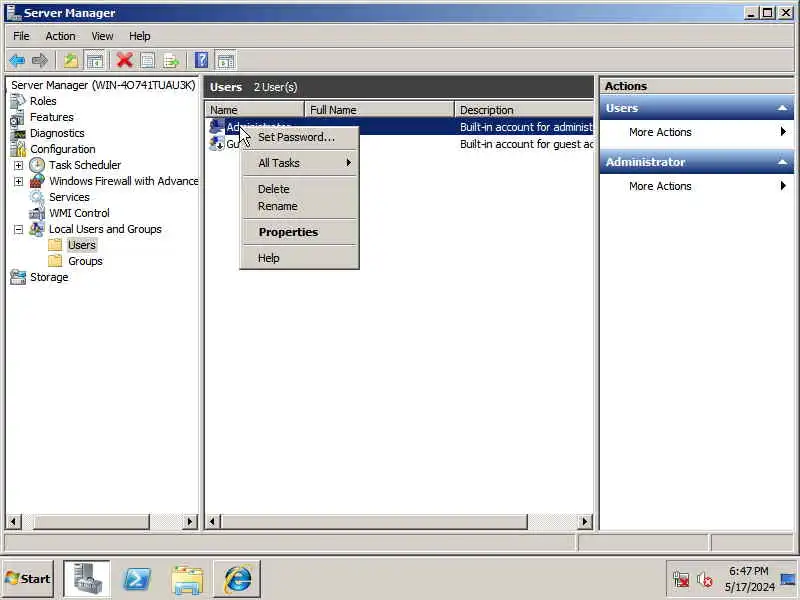Choose Properties from context menu
The image size is (800, 600).
click(299, 232)
